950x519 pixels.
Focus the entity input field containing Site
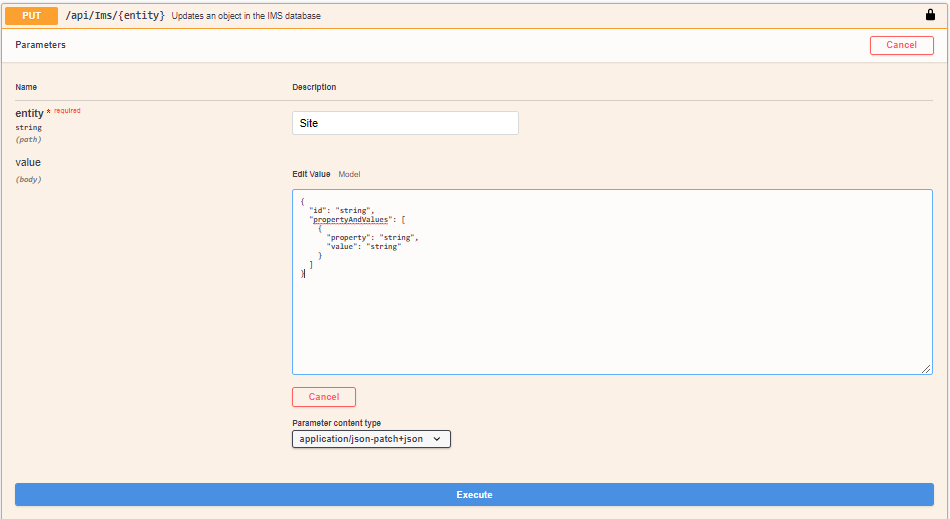[x=405, y=123]
